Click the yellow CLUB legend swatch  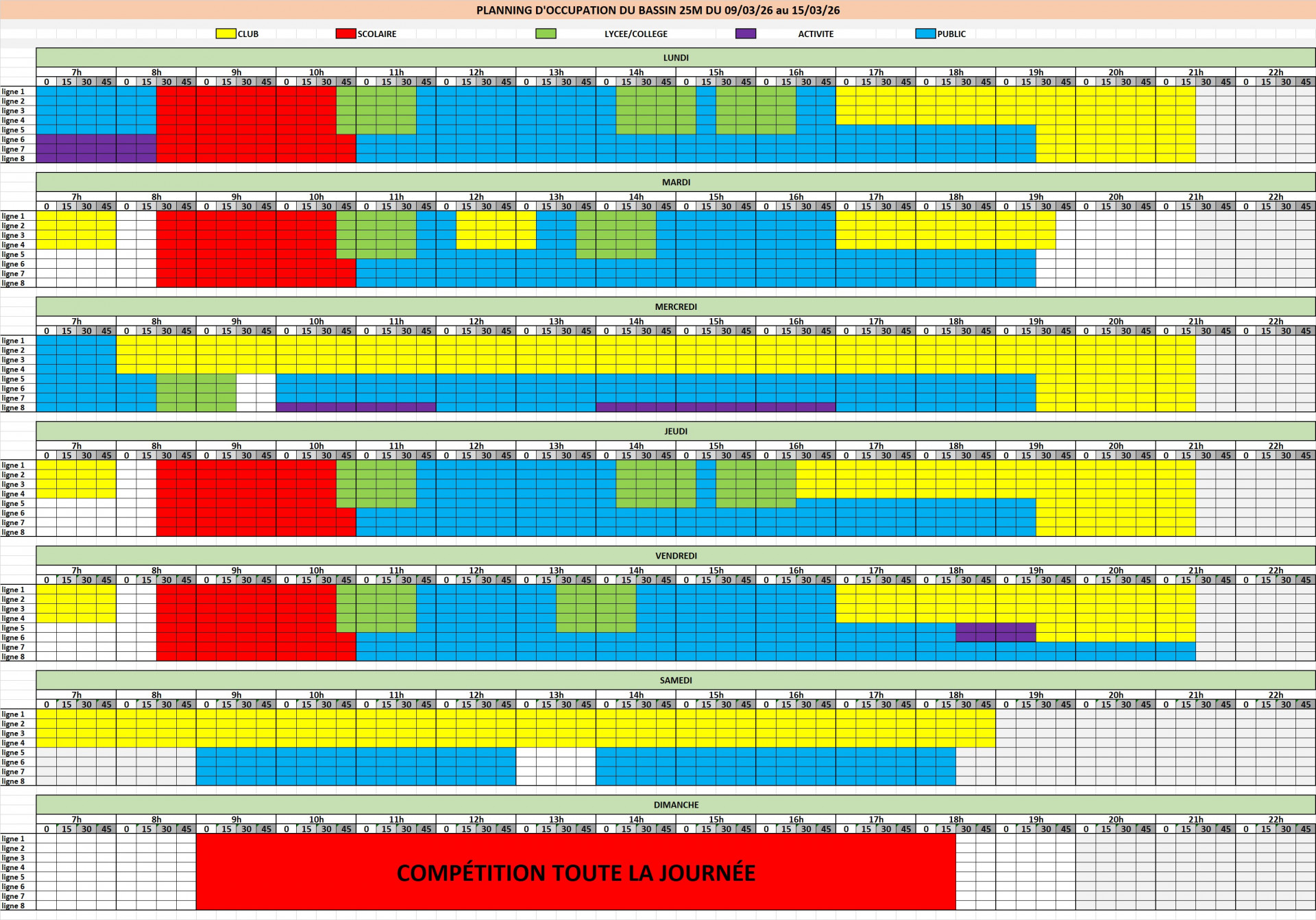pos(226,34)
